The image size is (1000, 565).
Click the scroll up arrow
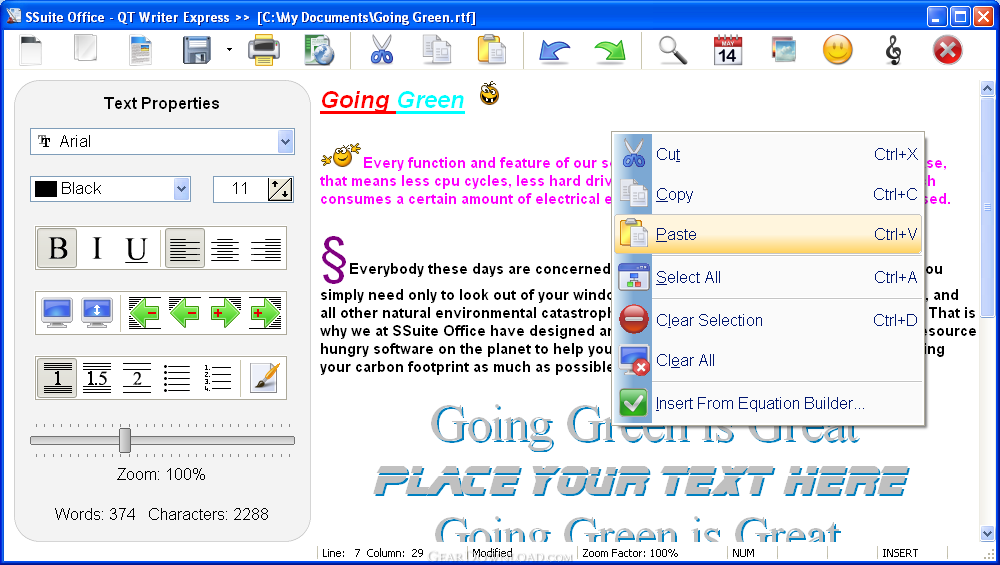[987, 89]
